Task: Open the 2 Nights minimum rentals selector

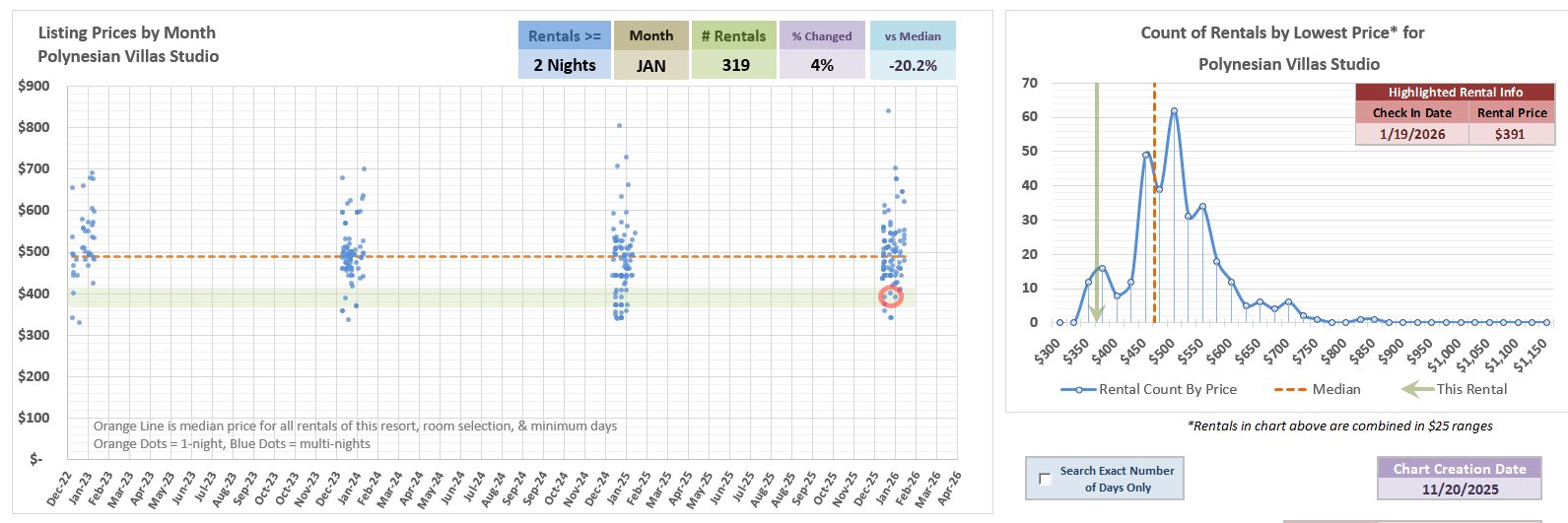Action: point(565,65)
